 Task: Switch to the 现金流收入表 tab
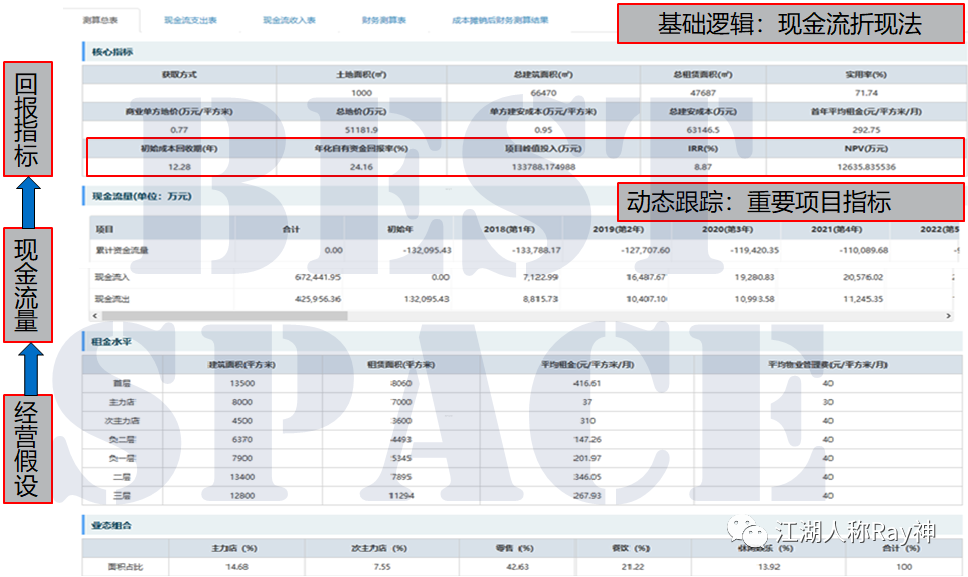tap(289, 20)
